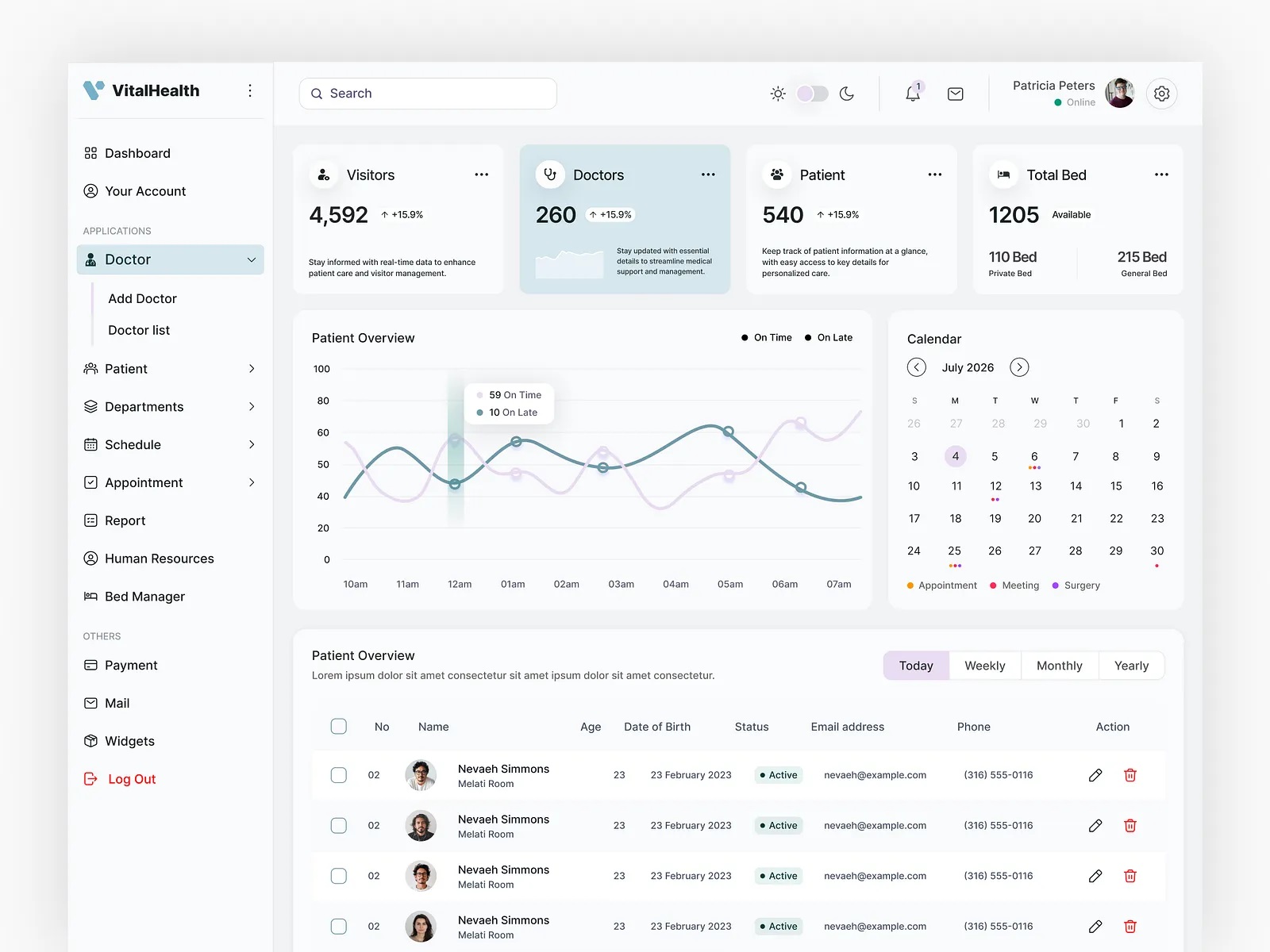Screen dimensions: 1270x952
Task: Open the sidebar three-dot menu beside VitalHealth
Action: tap(250, 90)
